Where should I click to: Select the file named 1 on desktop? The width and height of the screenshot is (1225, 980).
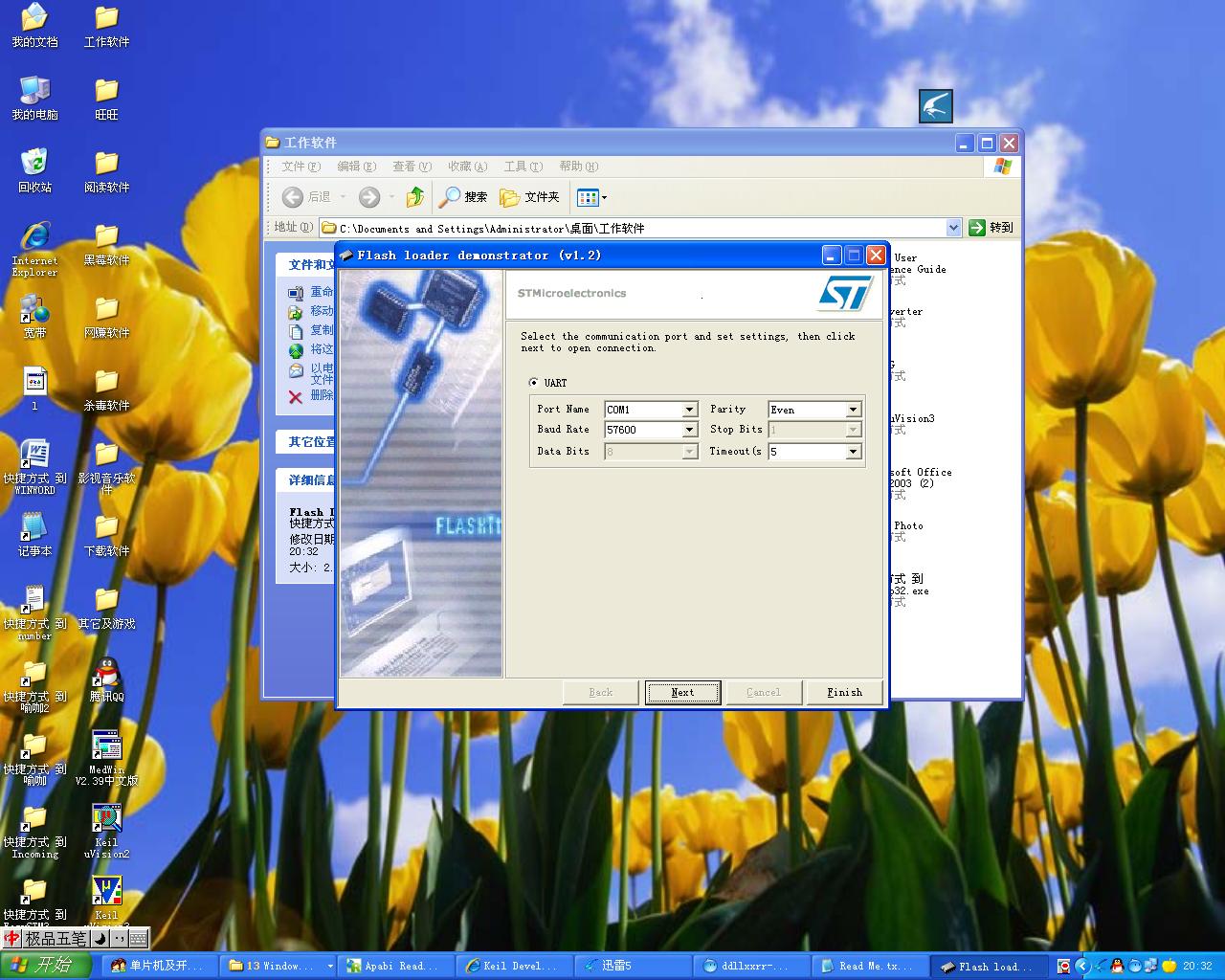pos(34,390)
